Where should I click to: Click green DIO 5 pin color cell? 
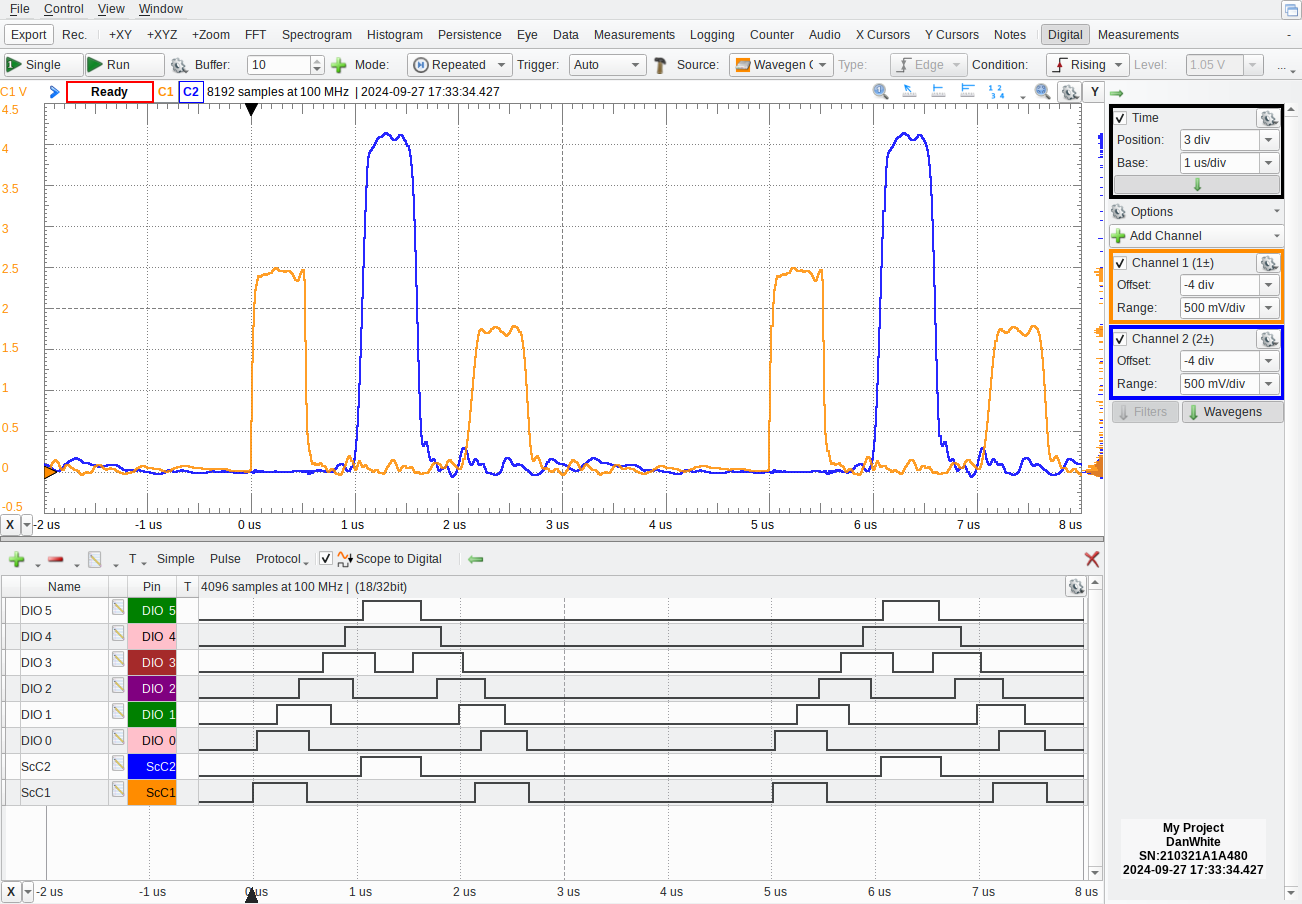(152, 610)
